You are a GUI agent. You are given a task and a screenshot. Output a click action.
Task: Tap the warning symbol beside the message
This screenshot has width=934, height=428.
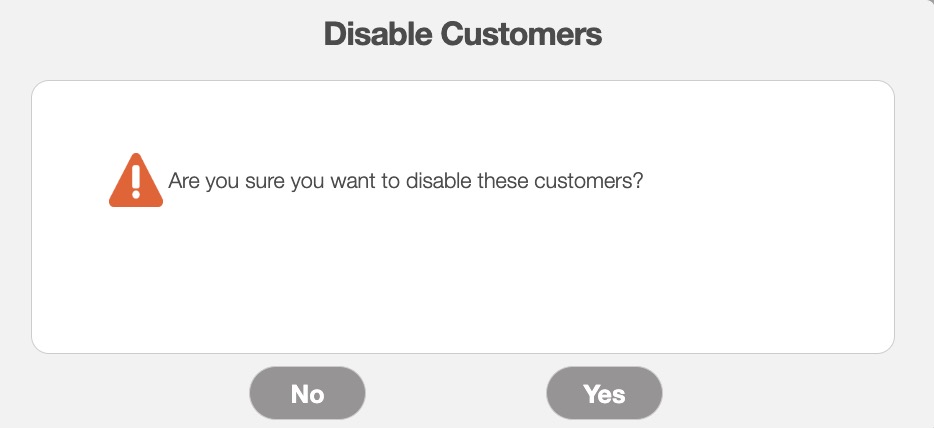[x=135, y=181]
